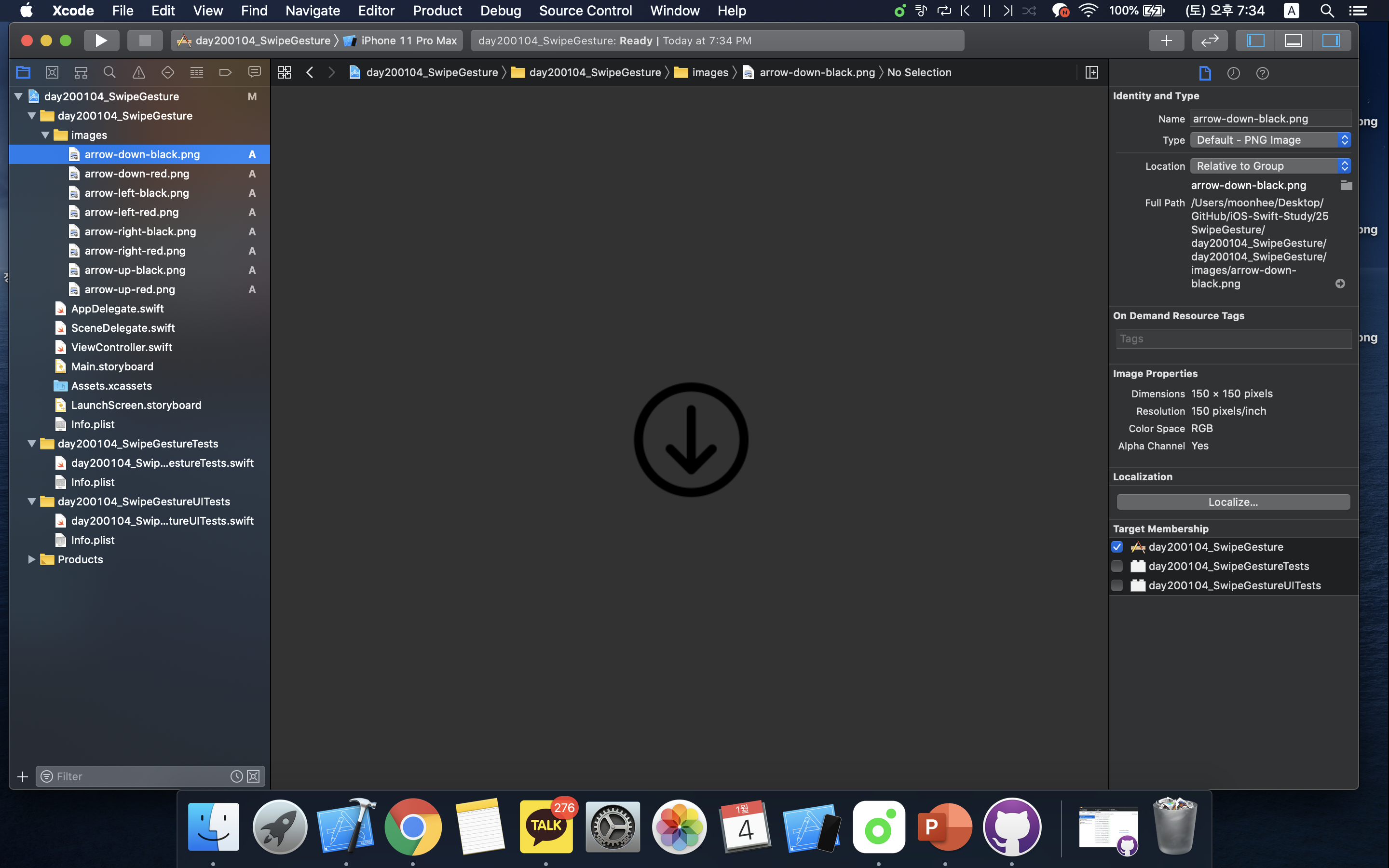This screenshot has width=1389, height=868.
Task: Expand the Products folder
Action: [31, 559]
